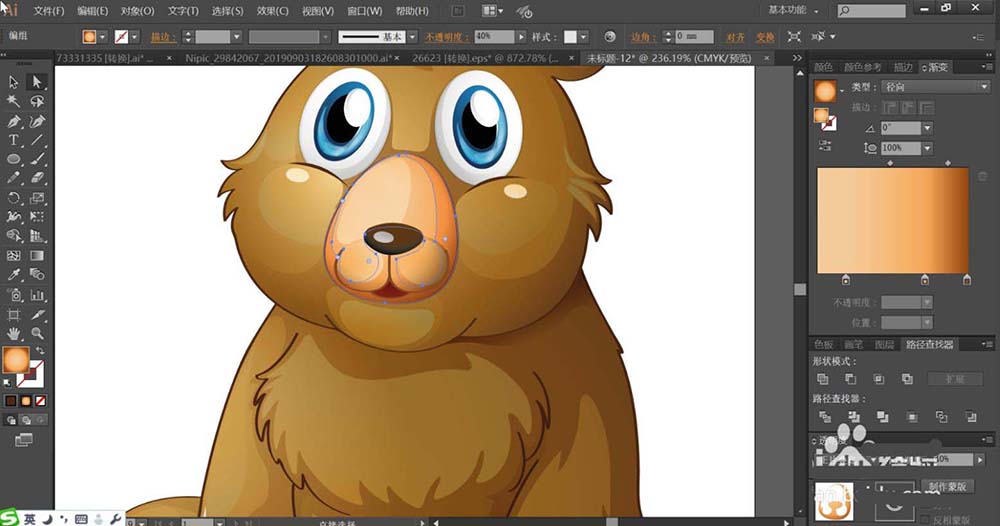Swap fill and stroke arrows
This screenshot has width=1000, height=526.
[x=40, y=351]
